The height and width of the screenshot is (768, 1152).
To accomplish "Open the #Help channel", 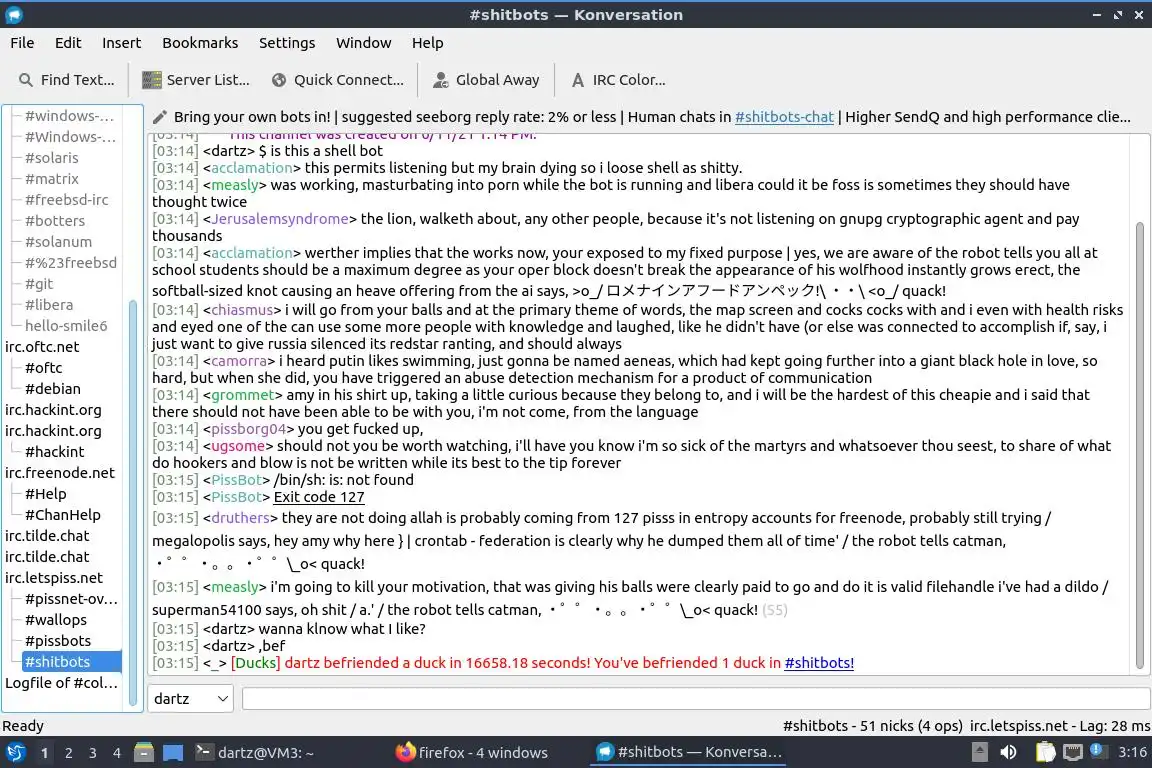I will (x=46, y=494).
